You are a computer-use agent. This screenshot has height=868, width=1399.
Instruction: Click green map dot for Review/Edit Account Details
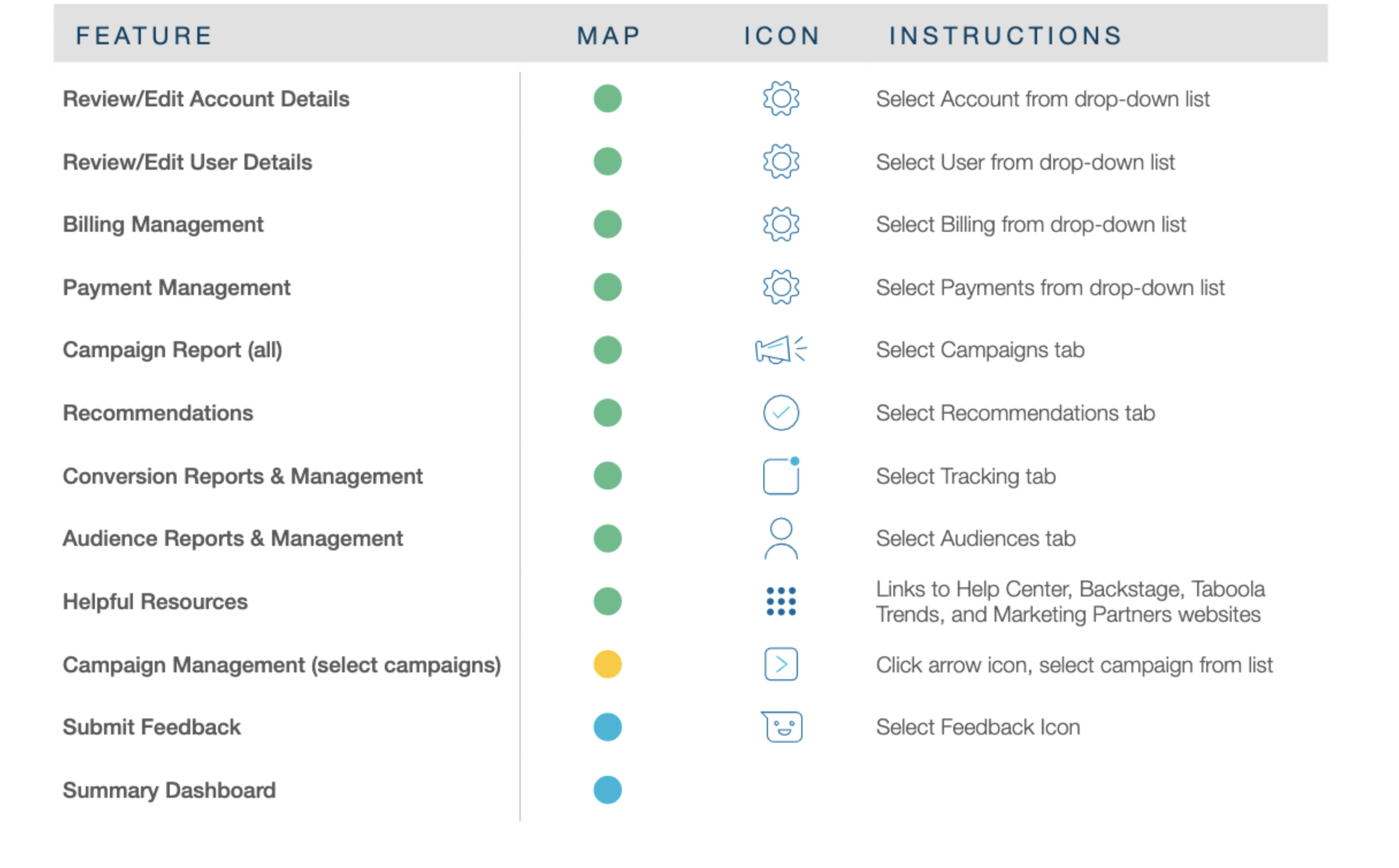[x=607, y=99]
